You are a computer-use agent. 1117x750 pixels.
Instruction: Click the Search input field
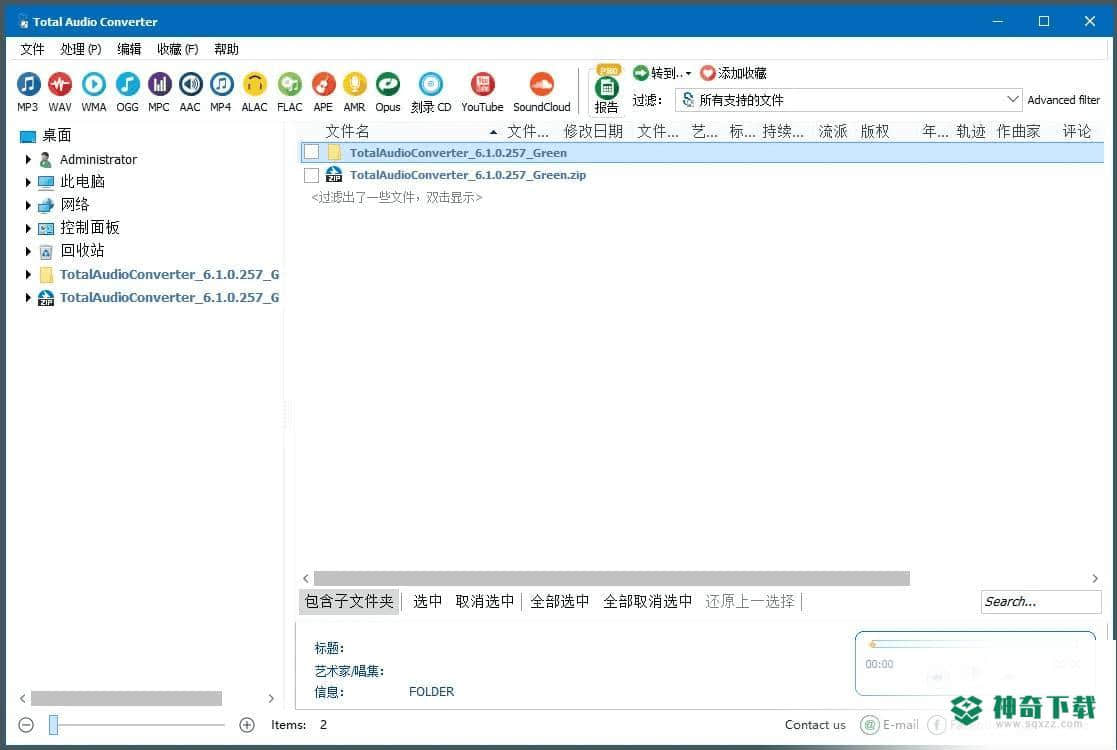click(x=1041, y=602)
